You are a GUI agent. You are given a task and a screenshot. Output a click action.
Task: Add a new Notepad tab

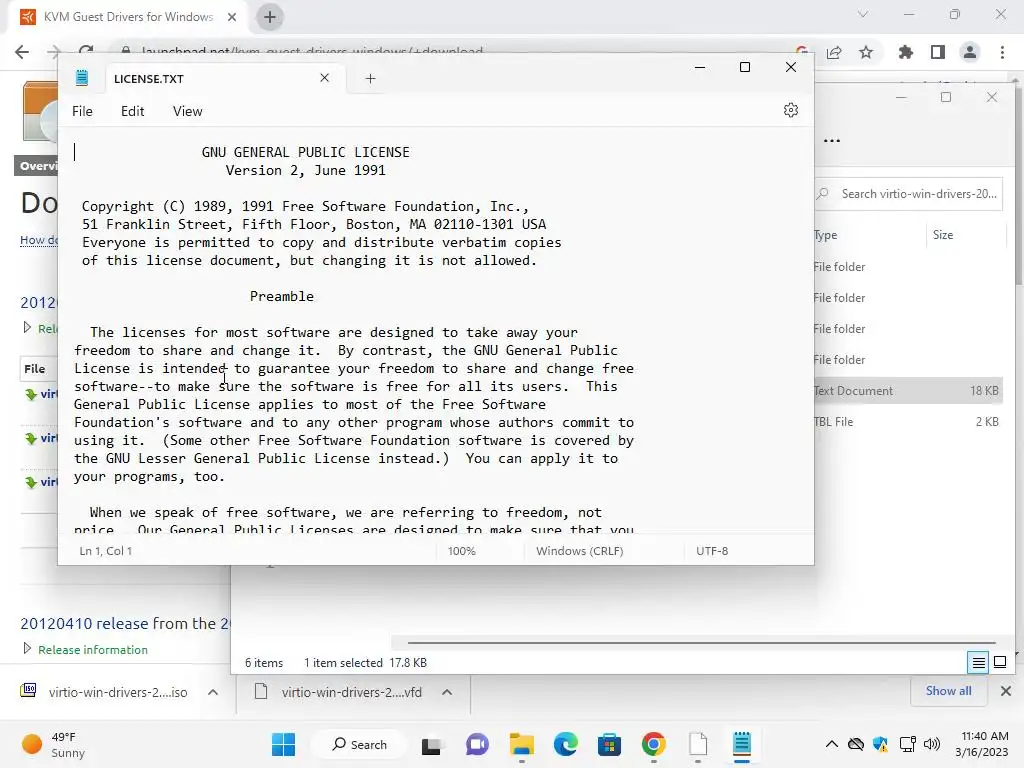coord(370,78)
